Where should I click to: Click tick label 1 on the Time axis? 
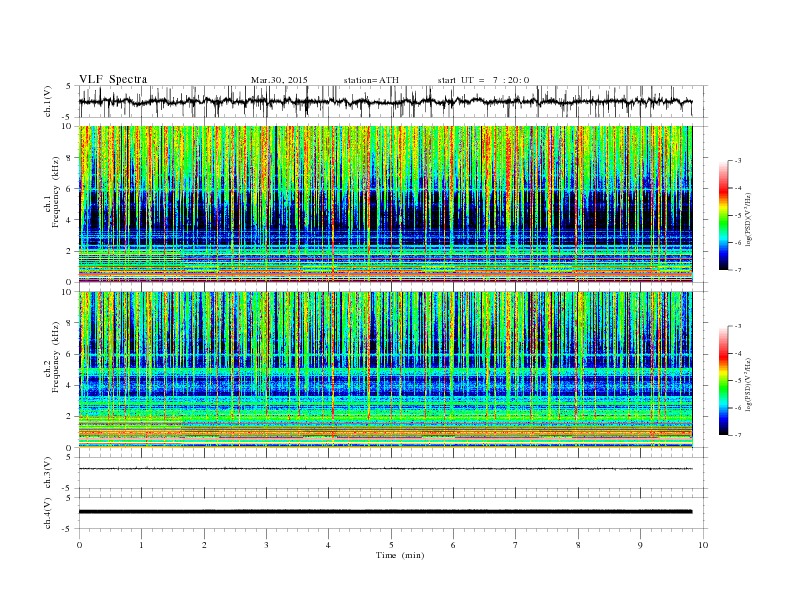(x=141, y=545)
